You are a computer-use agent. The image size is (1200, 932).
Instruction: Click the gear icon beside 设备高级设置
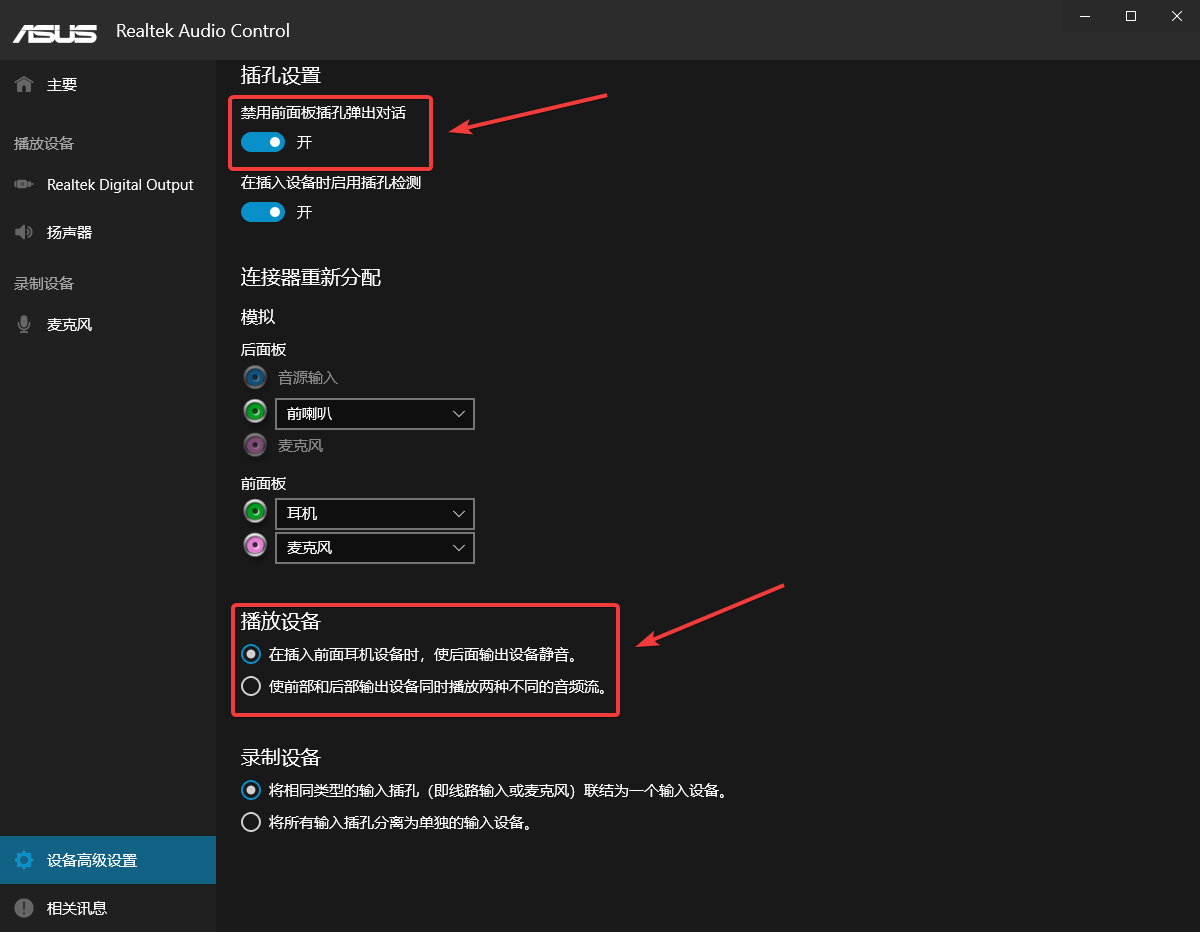tap(24, 860)
